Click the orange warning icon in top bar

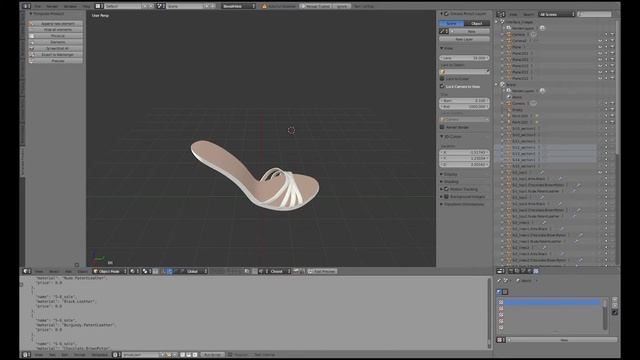(264, 7)
